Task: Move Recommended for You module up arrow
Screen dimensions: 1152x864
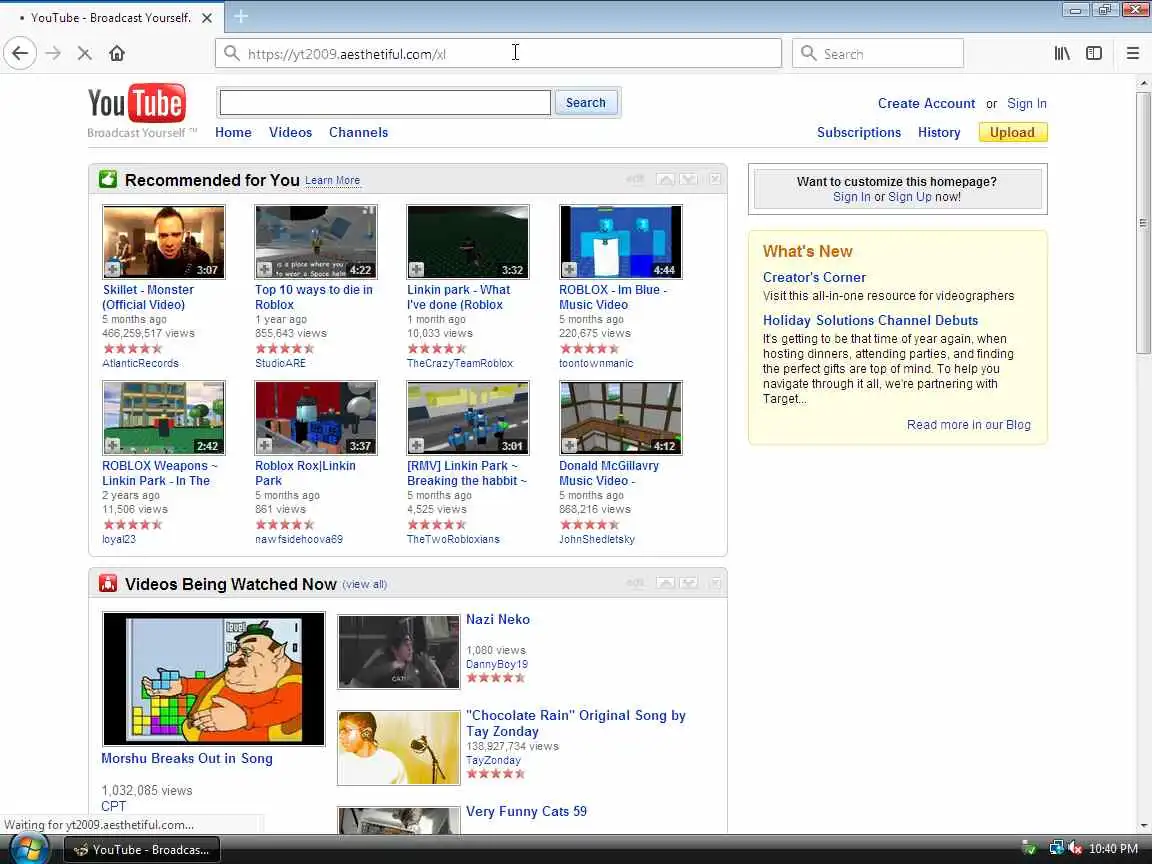Action: tap(666, 179)
